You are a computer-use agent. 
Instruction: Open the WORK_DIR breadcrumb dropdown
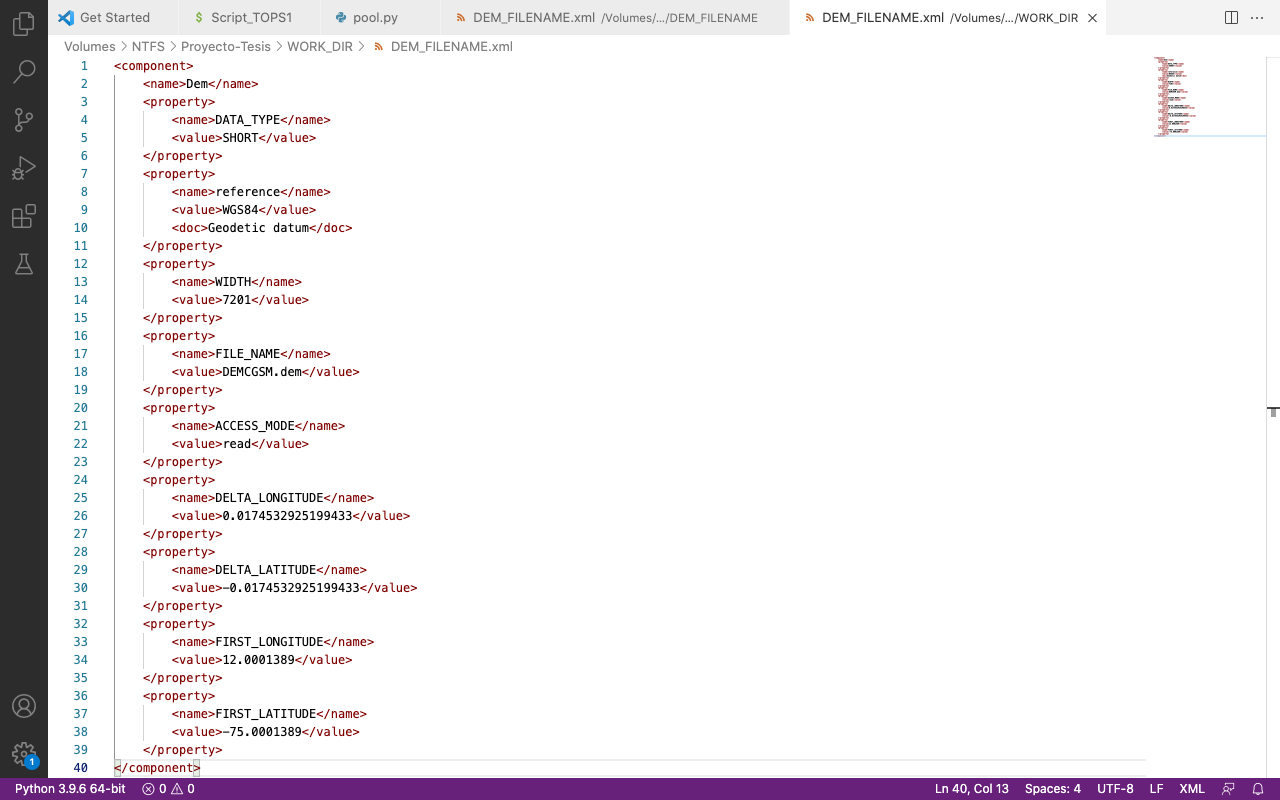pos(320,46)
